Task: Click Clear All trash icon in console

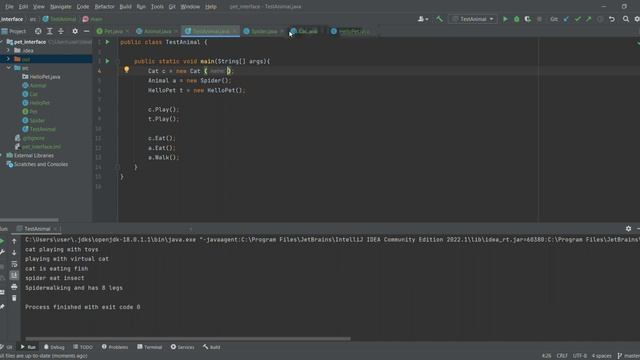Action: pyautogui.click(x=14, y=298)
